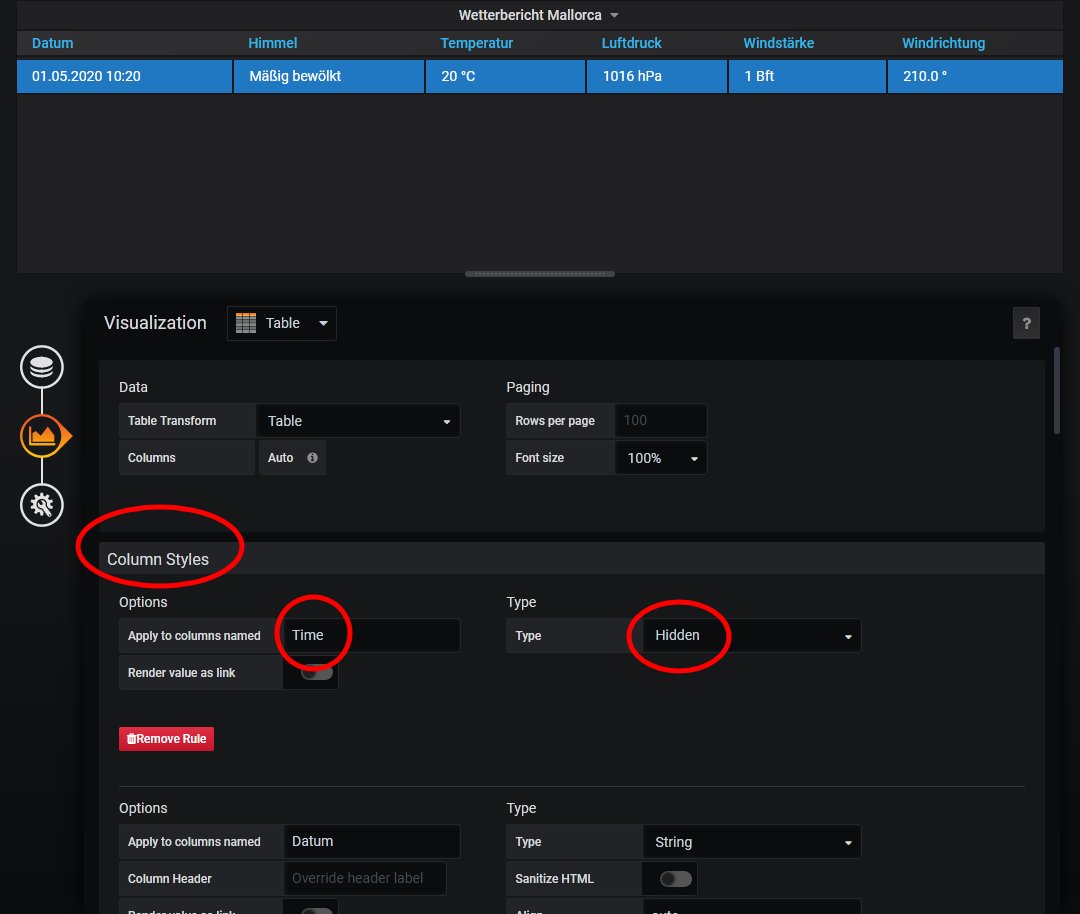
Task: Open the General settings gear step
Action: pos(42,505)
